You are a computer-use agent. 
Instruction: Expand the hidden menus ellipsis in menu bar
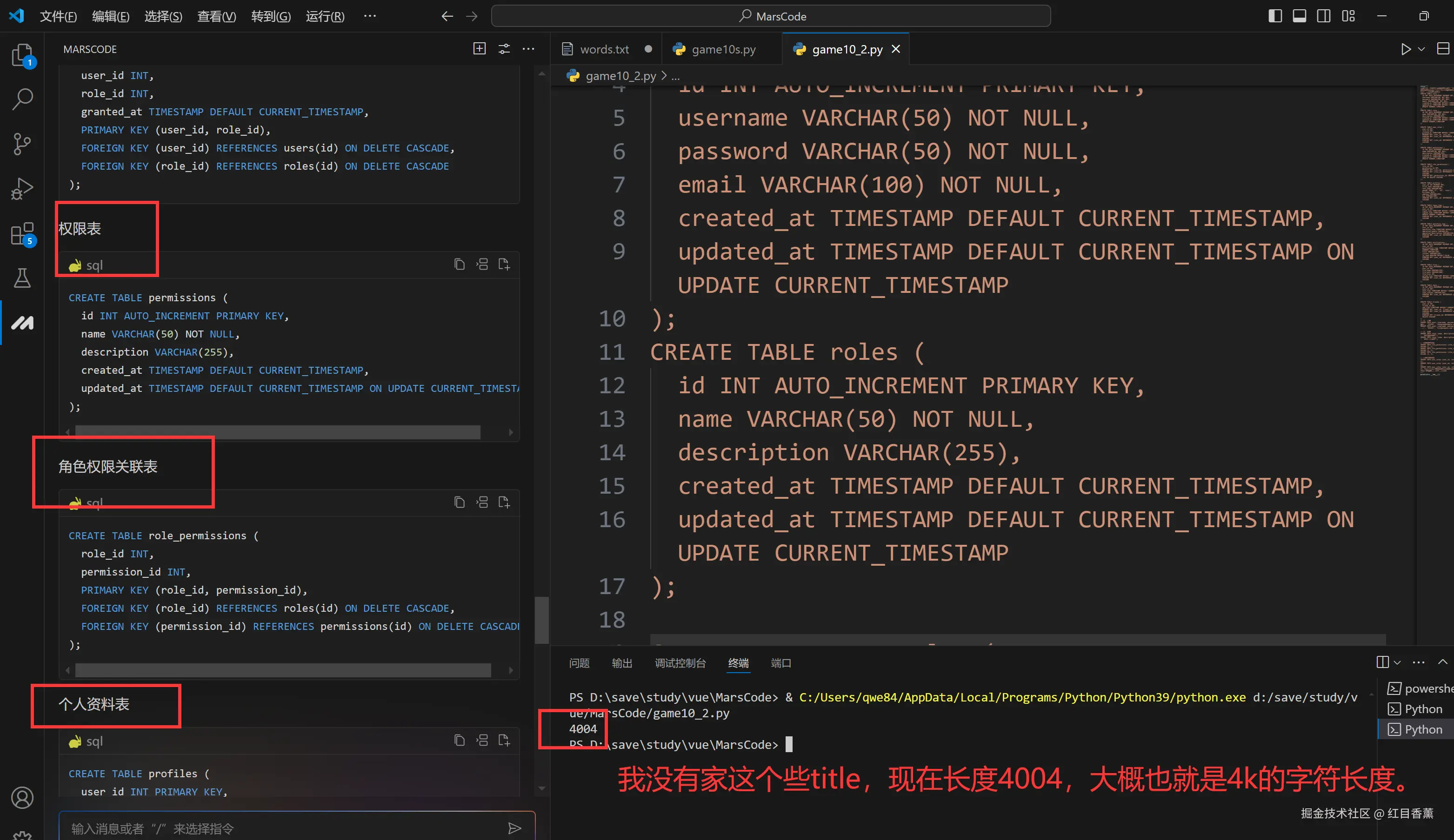370,16
